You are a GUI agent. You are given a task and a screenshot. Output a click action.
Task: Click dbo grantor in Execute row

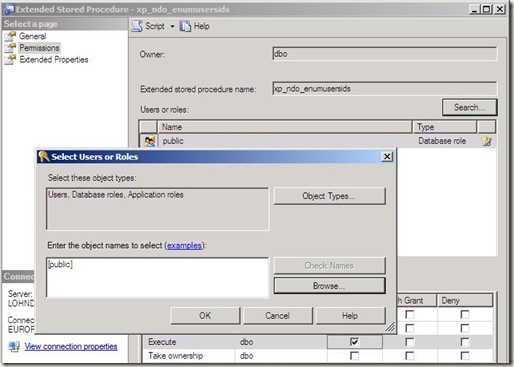coord(246,342)
